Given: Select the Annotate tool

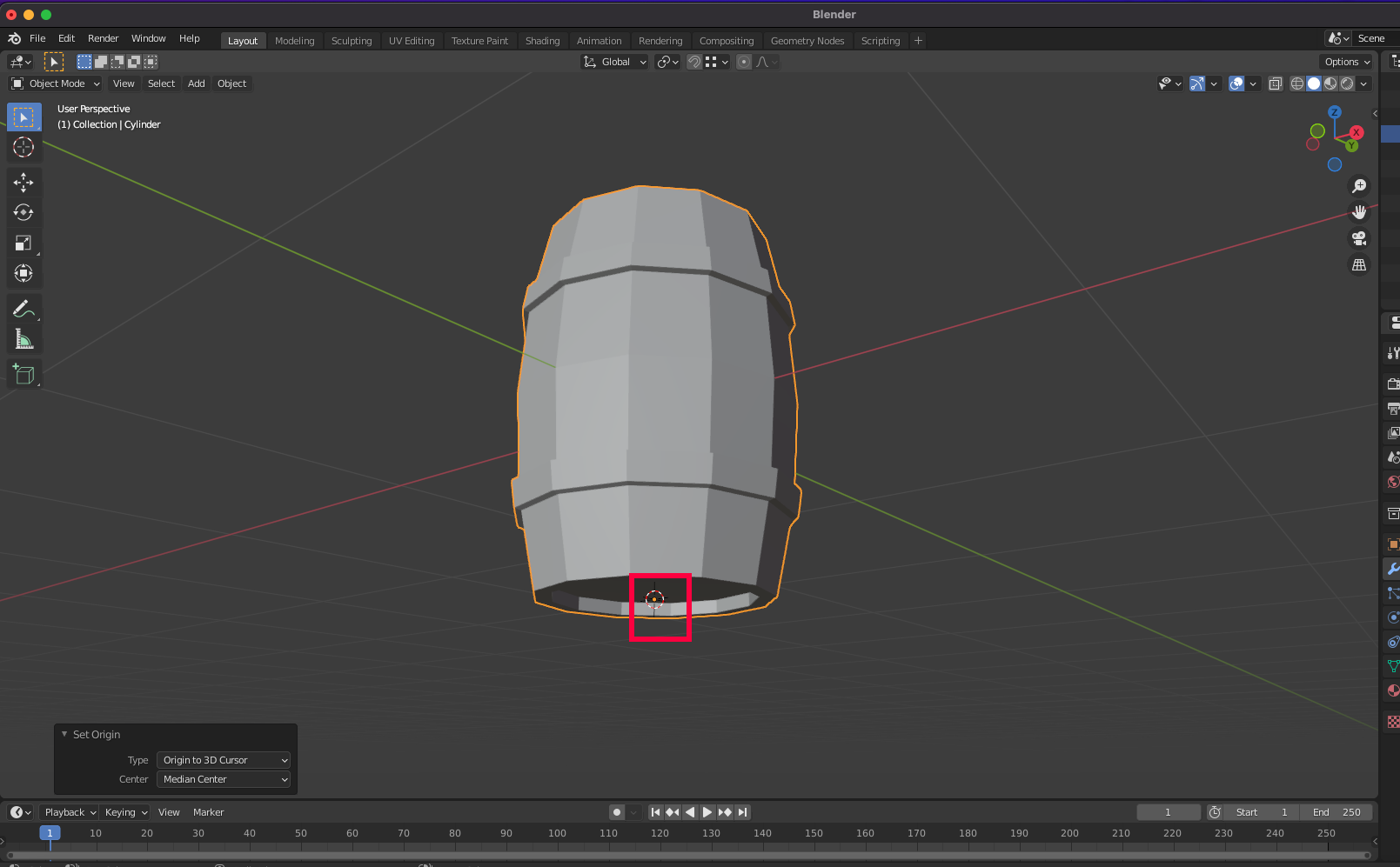Looking at the screenshot, I should 23,309.
